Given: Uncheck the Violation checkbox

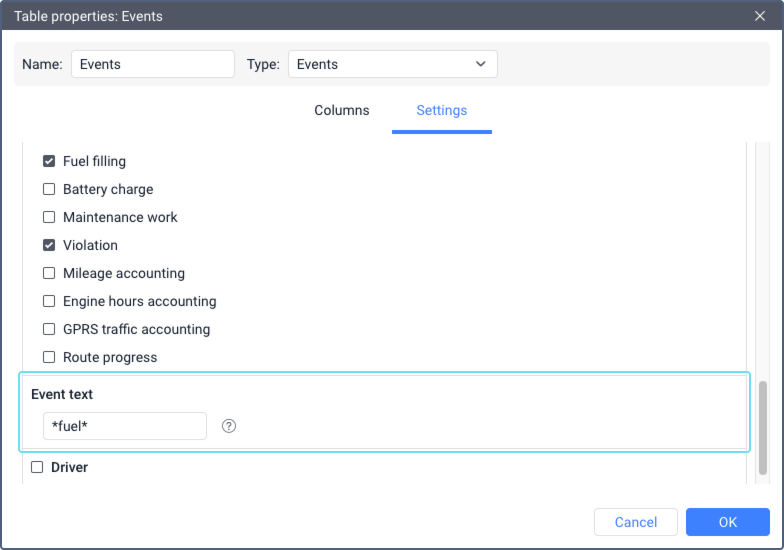Looking at the screenshot, I should tap(49, 245).
